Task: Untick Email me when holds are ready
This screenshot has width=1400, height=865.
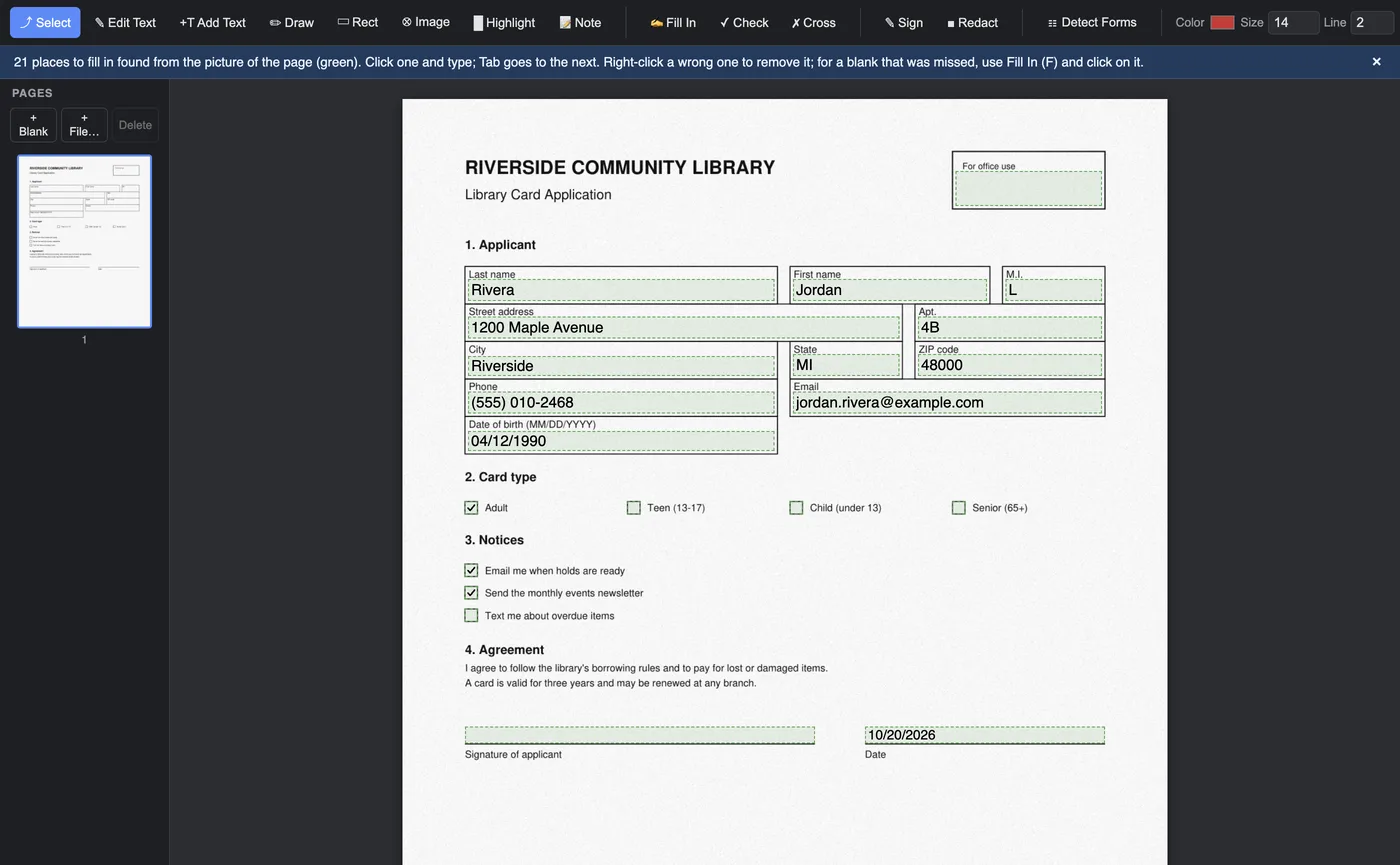Action: 471,570
